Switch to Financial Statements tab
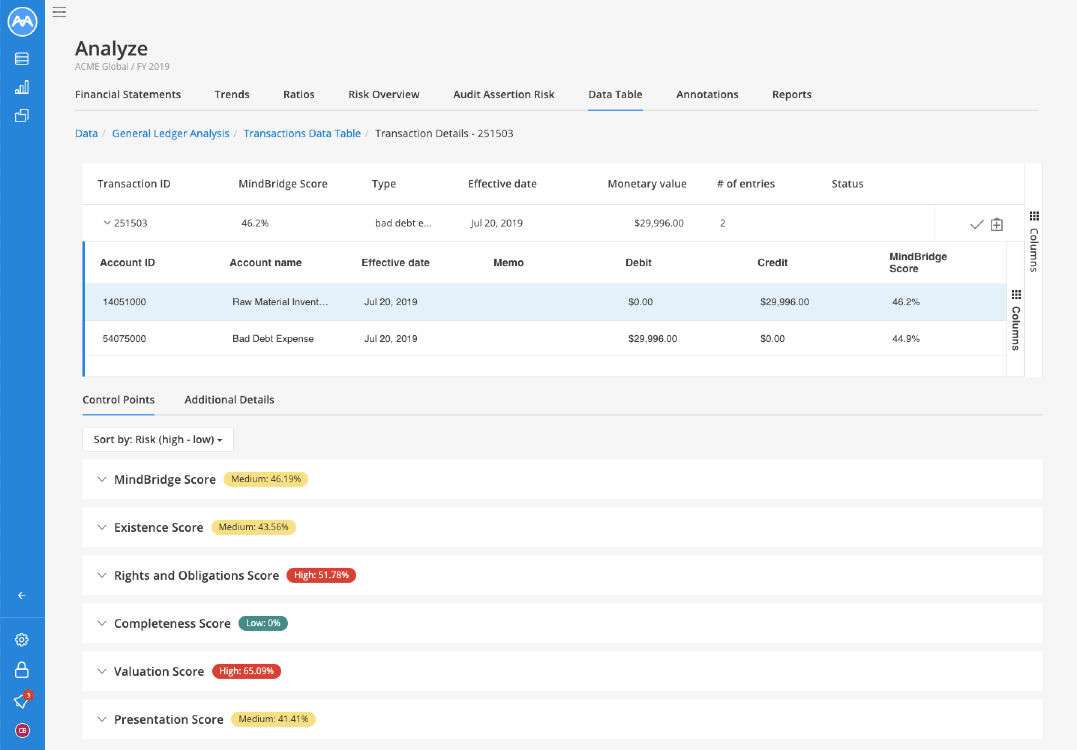 point(128,95)
